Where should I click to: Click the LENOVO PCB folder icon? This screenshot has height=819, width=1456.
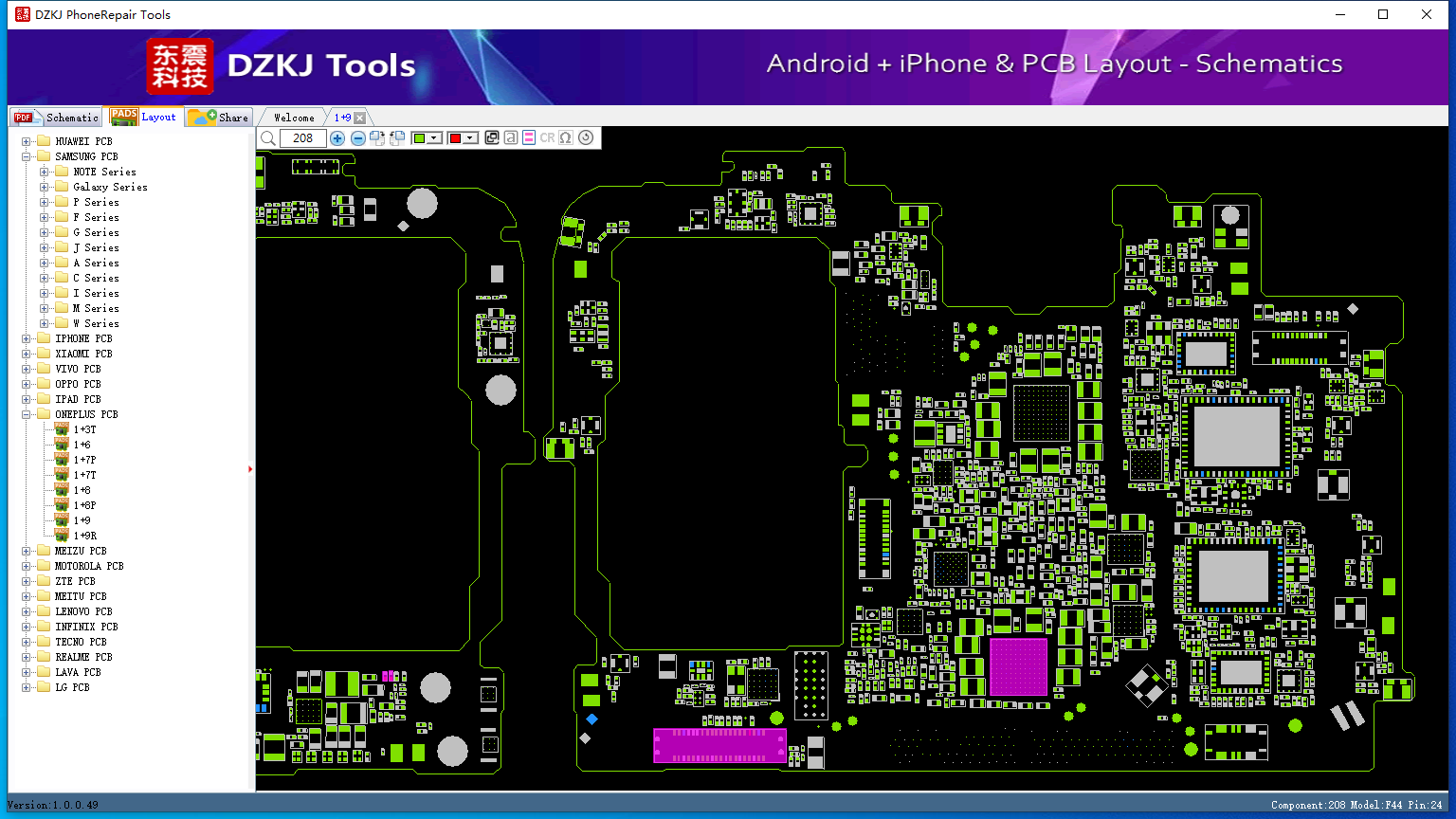tap(44, 611)
